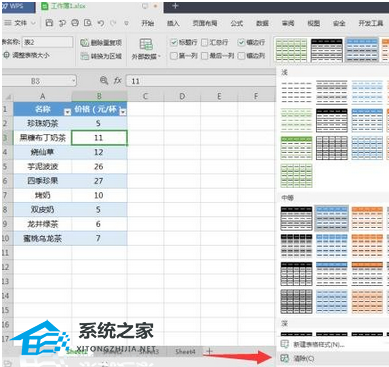Click the 转换为区域 icon
Viewport: 389px width, 367px height.
[x=84, y=56]
